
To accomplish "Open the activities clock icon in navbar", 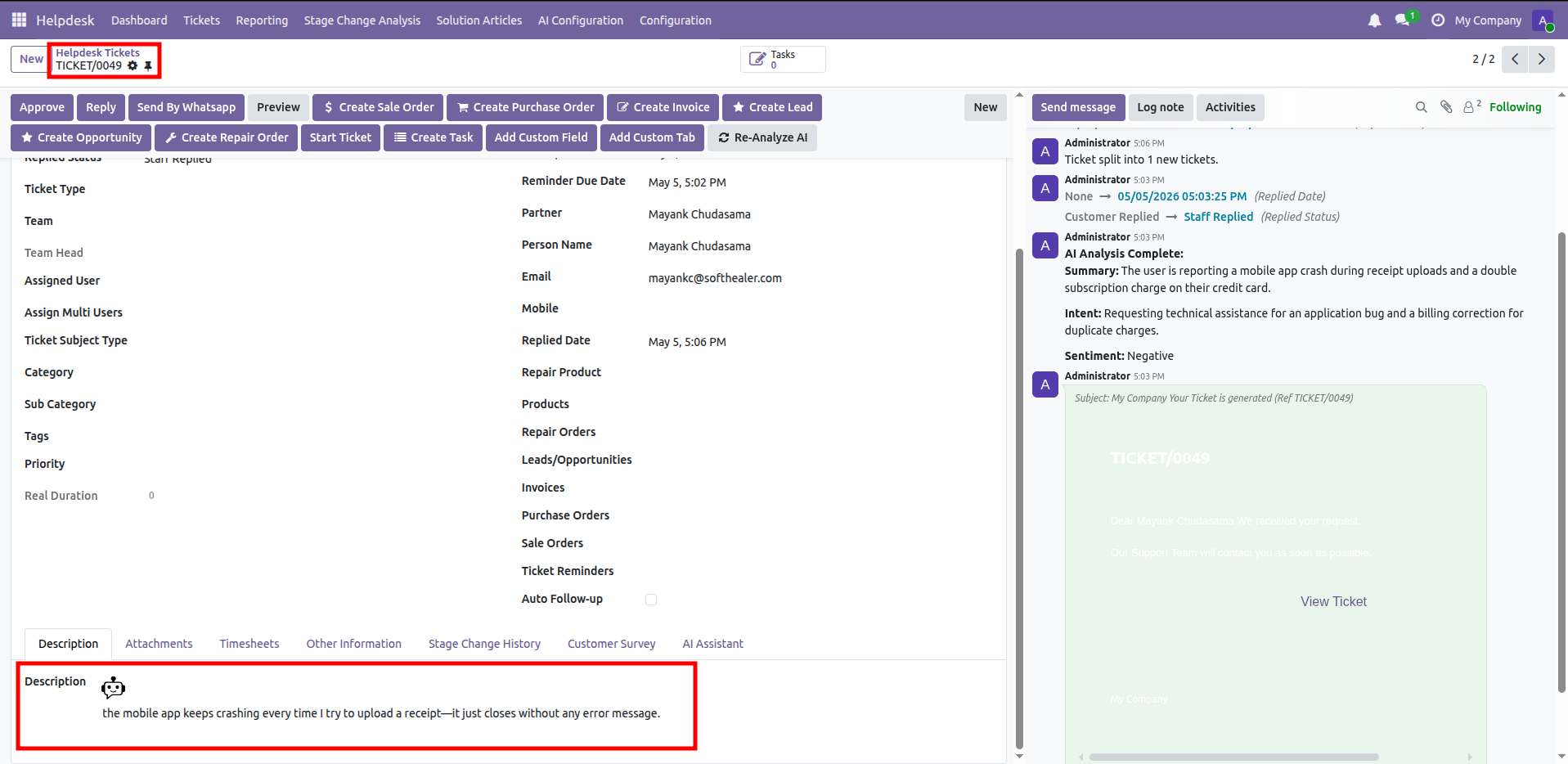I will pos(1438,20).
